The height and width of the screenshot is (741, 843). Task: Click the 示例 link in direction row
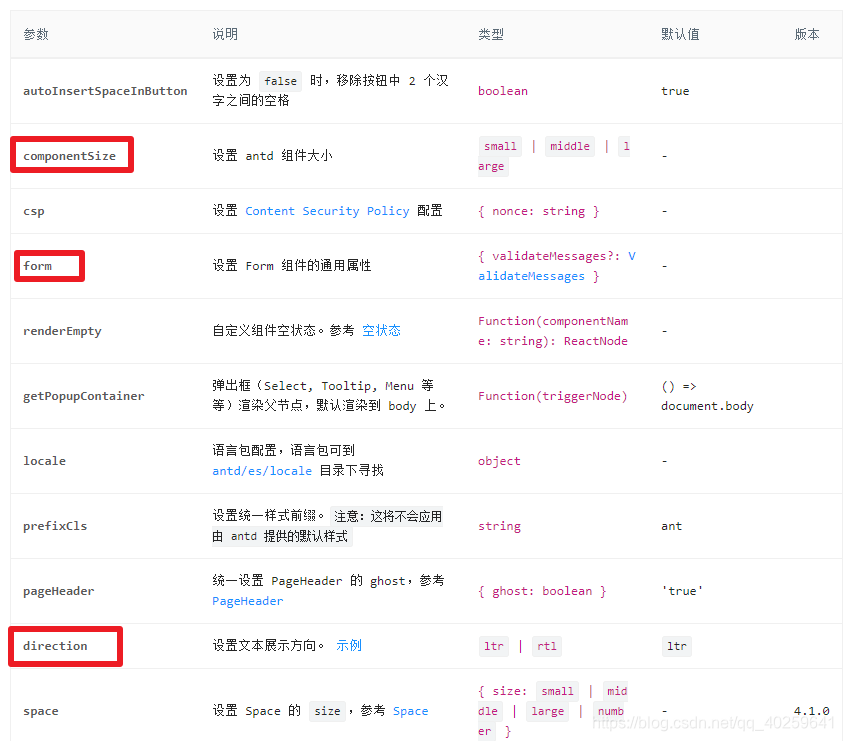coord(348,645)
